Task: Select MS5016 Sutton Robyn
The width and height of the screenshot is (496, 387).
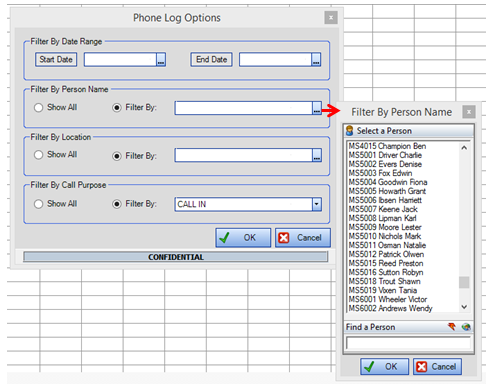Action: [x=386, y=272]
